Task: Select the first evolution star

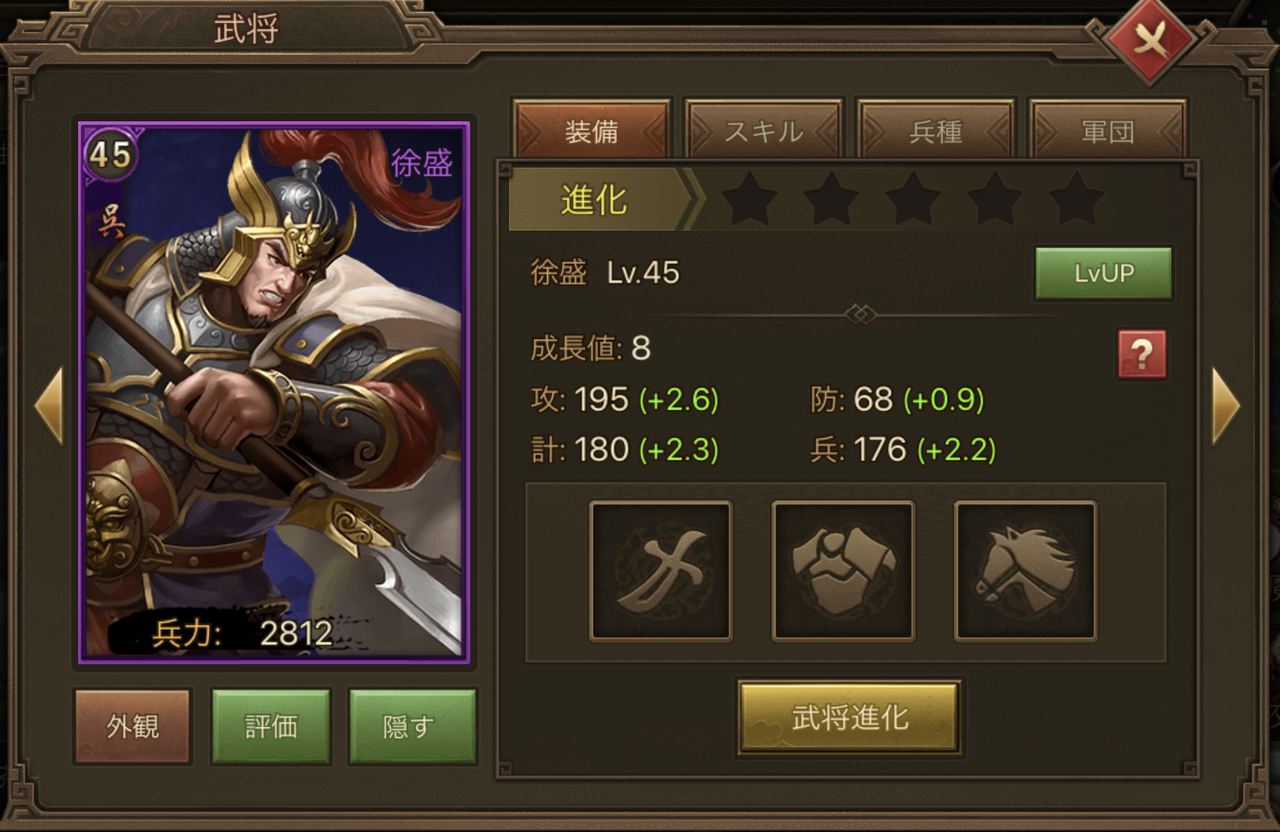Action: [x=749, y=199]
